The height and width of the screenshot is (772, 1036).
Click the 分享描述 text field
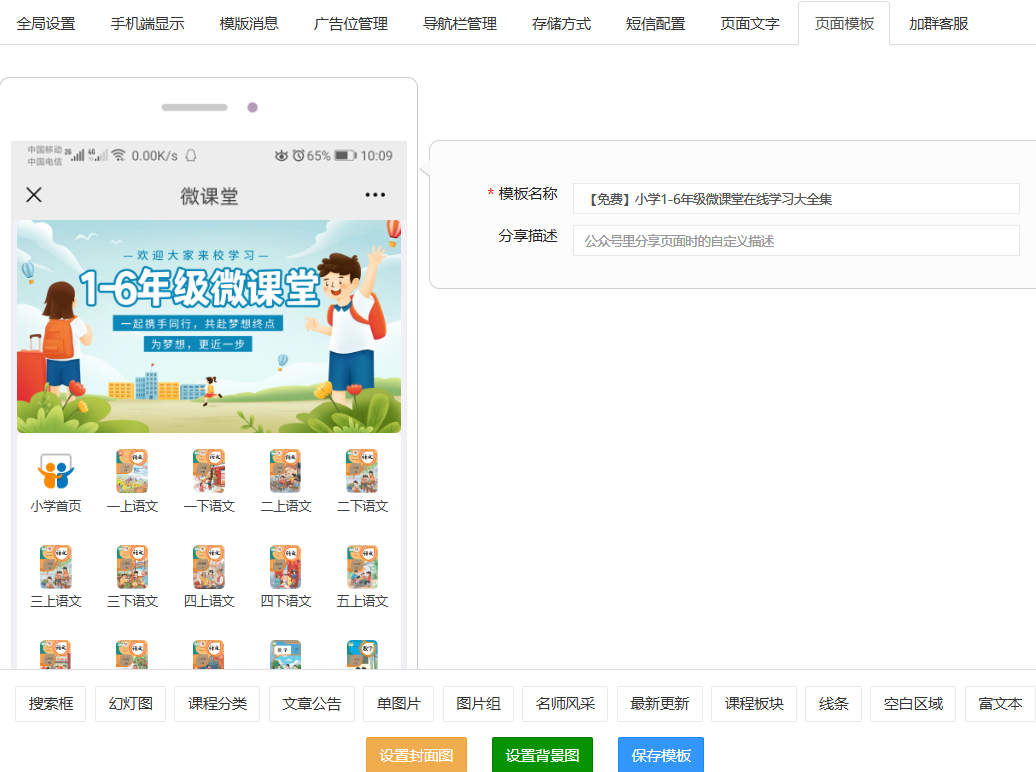pos(795,241)
